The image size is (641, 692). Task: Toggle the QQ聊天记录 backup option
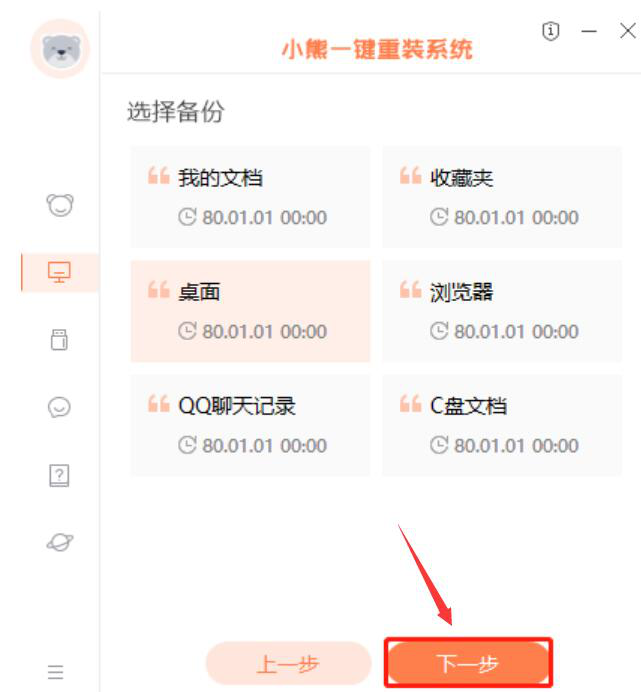click(x=250, y=425)
